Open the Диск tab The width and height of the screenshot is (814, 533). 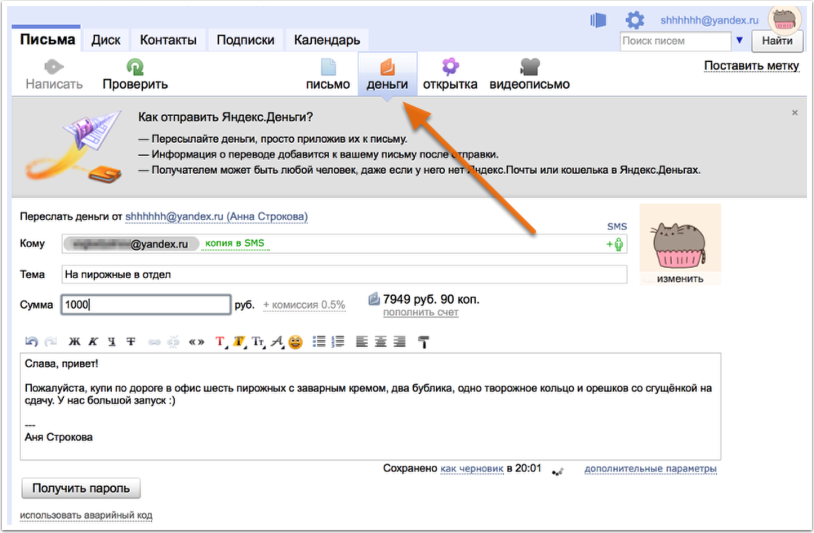106,40
